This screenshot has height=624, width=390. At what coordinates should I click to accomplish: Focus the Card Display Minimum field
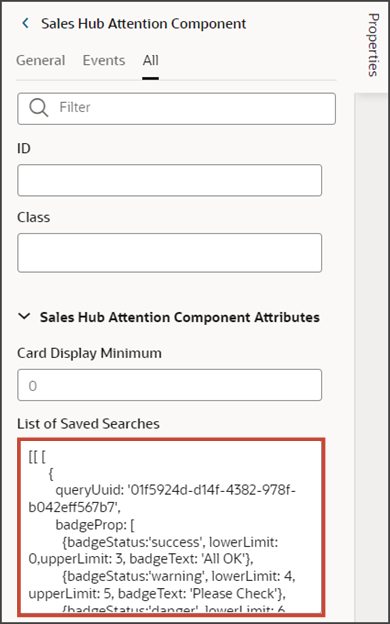170,385
